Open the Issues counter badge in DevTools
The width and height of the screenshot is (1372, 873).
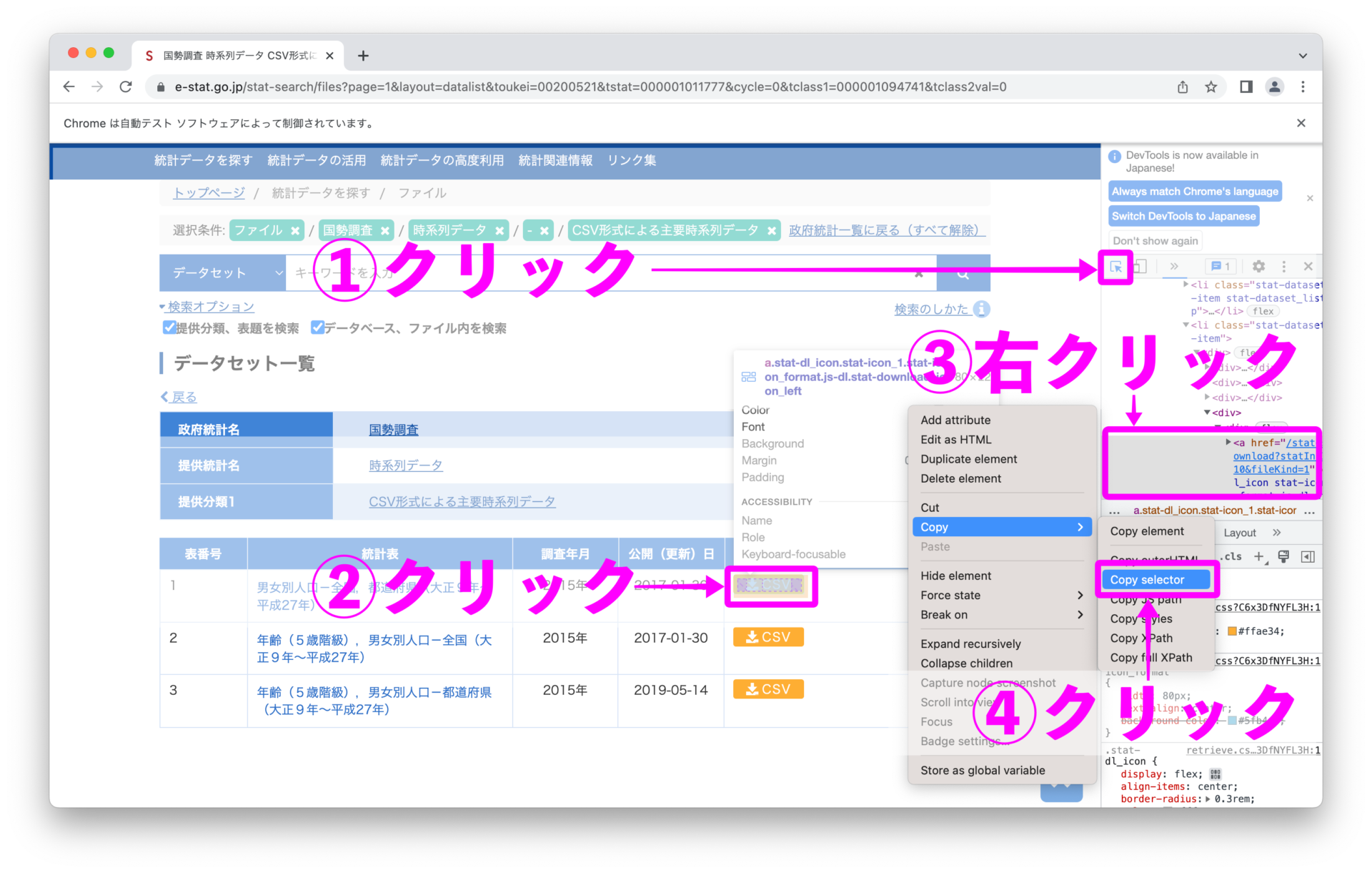[x=1219, y=266]
